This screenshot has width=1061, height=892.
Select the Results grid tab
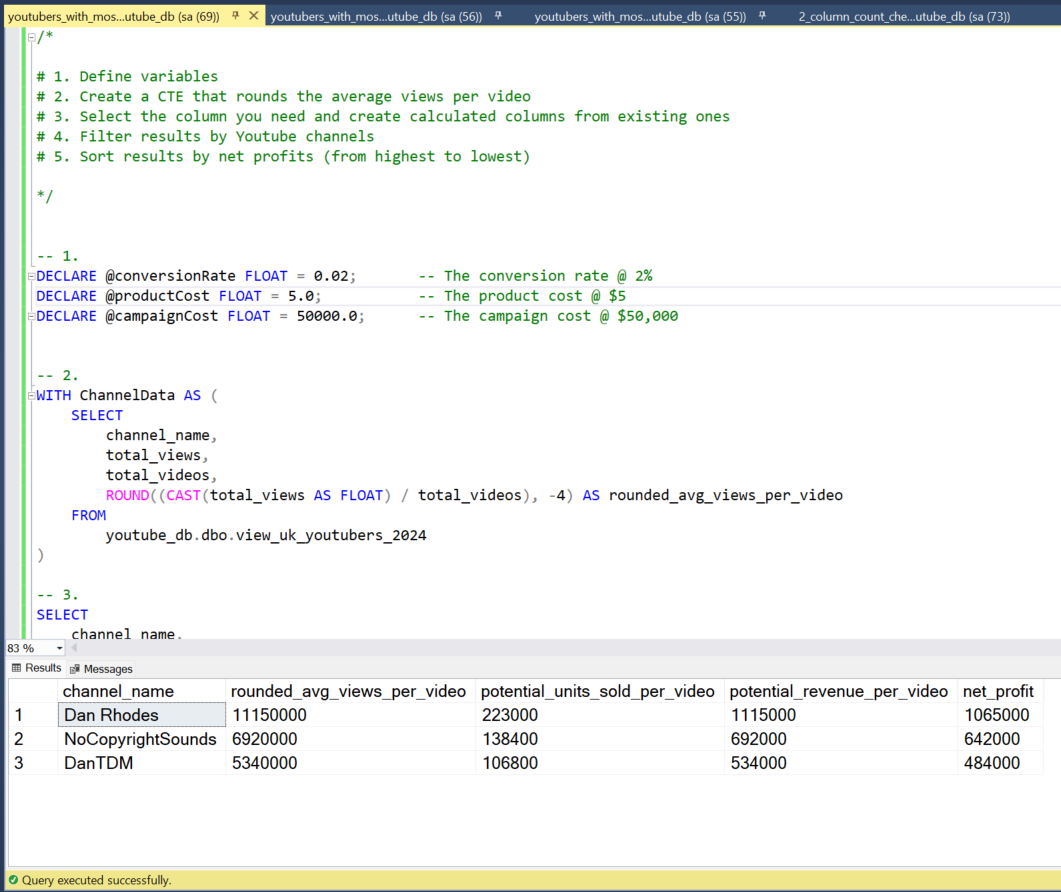[x=36, y=668]
